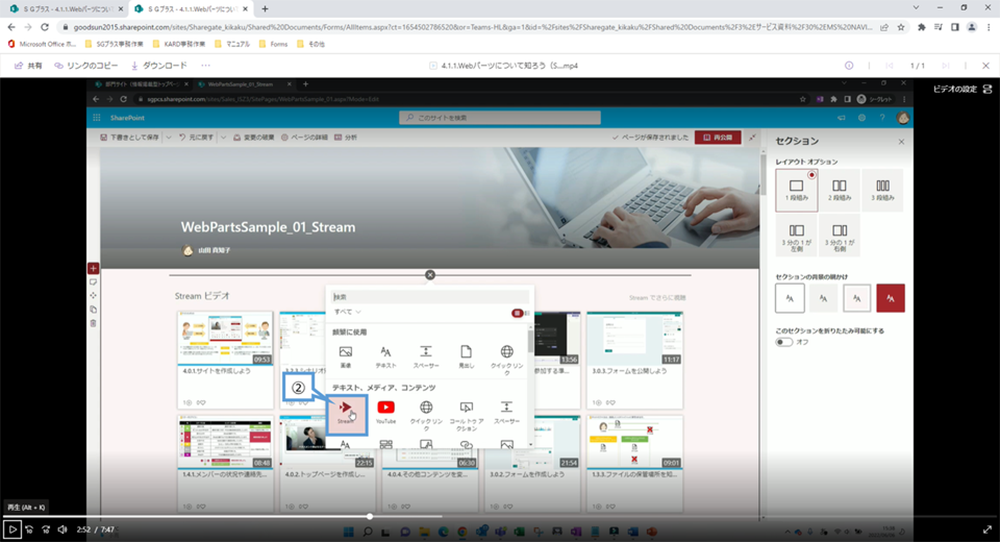Open the SGプラス事務作業 bookmark folder
This screenshot has height=542, width=1000.
coord(114,44)
